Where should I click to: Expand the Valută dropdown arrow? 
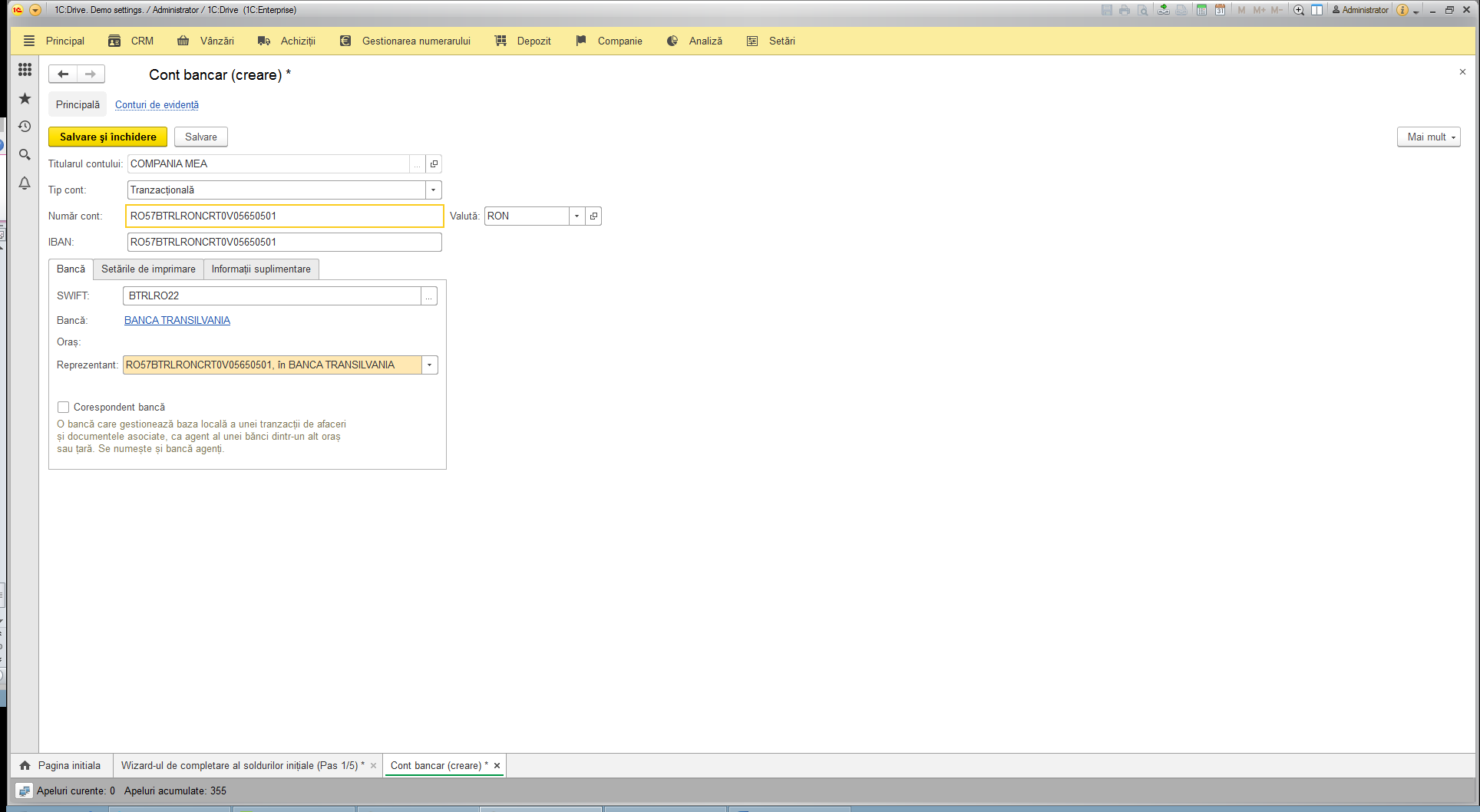point(576,216)
